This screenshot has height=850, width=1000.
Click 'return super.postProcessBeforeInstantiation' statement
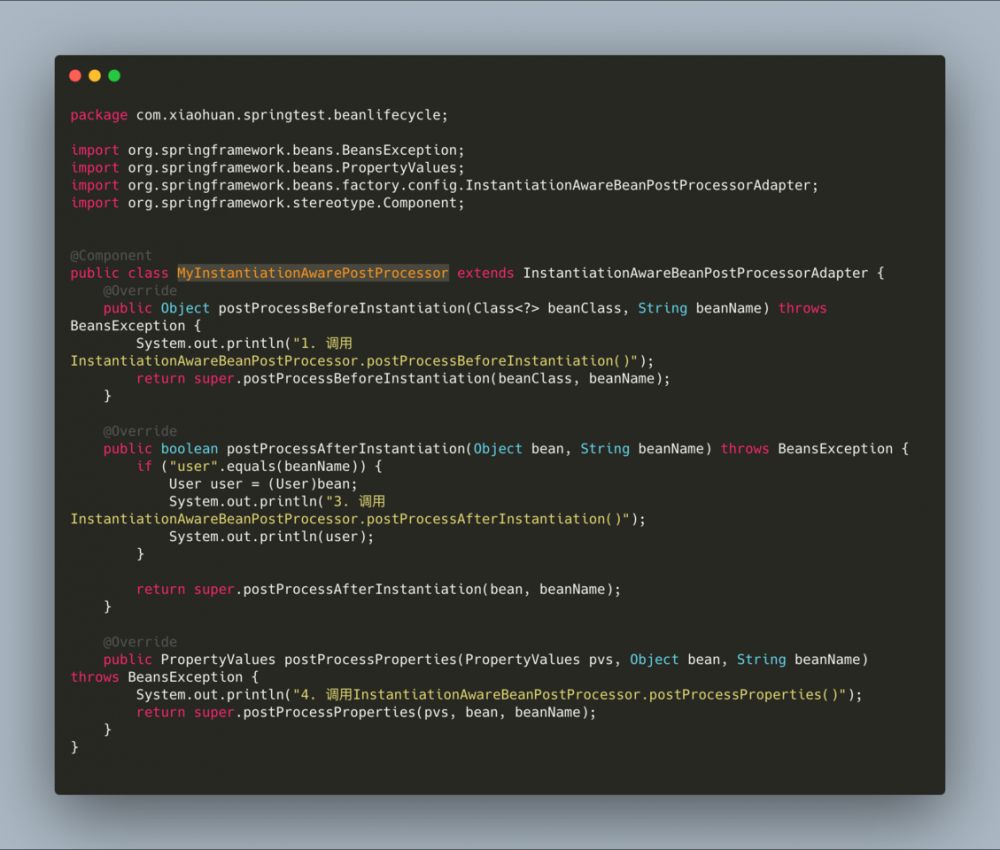(403, 379)
